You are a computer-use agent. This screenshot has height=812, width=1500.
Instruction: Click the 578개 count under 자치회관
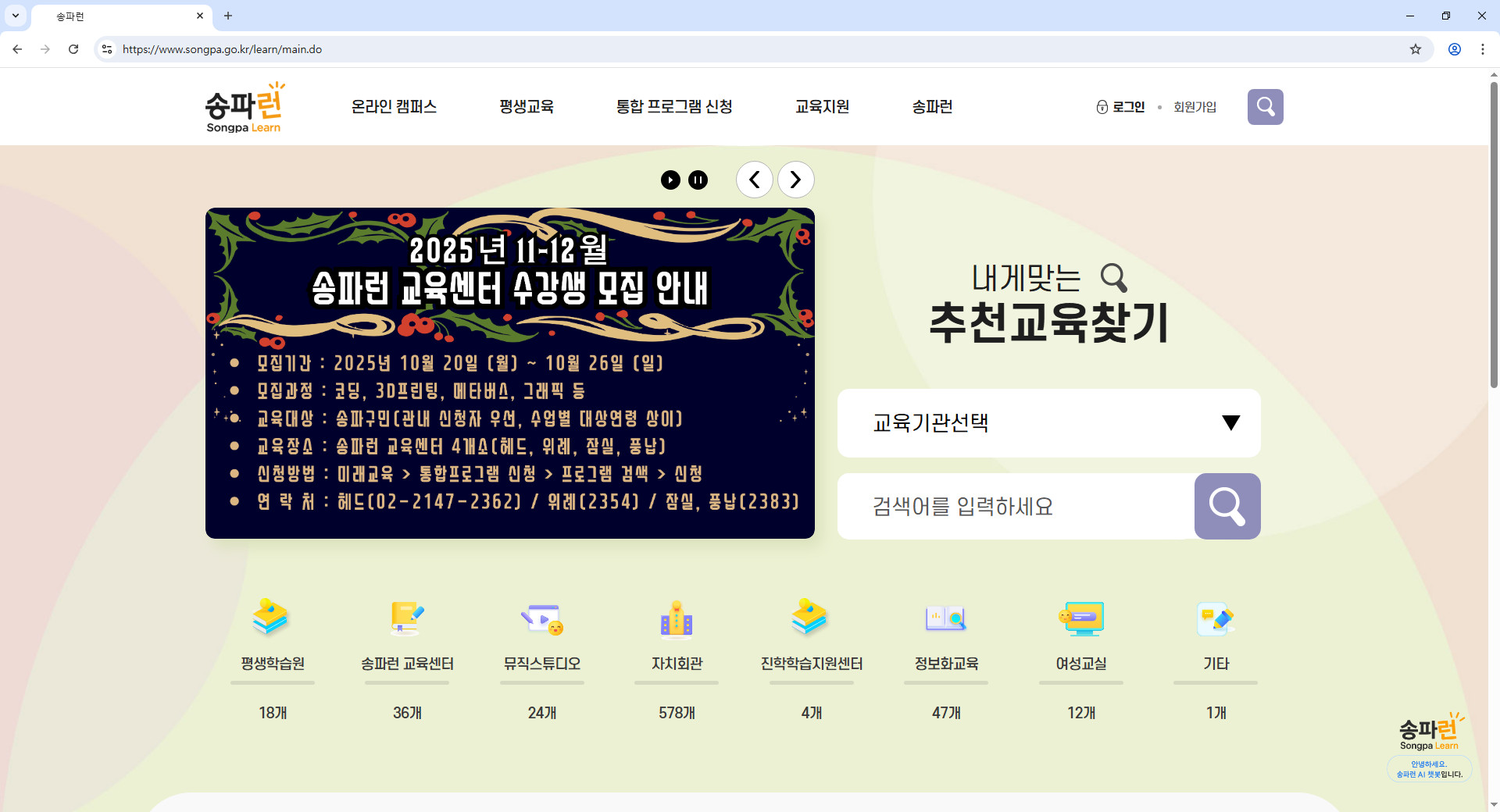click(x=677, y=713)
